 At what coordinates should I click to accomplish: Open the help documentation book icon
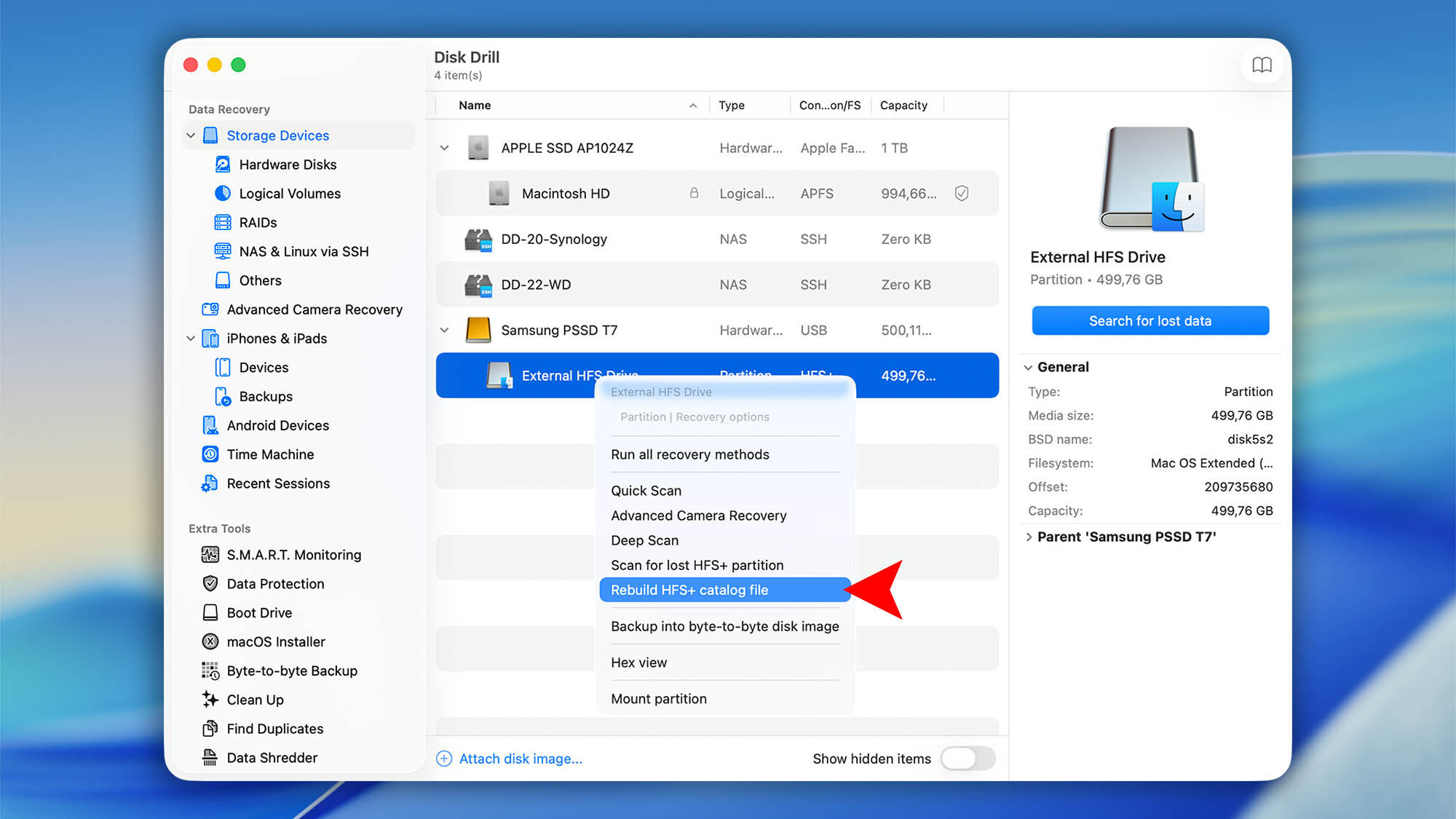pos(1262,65)
